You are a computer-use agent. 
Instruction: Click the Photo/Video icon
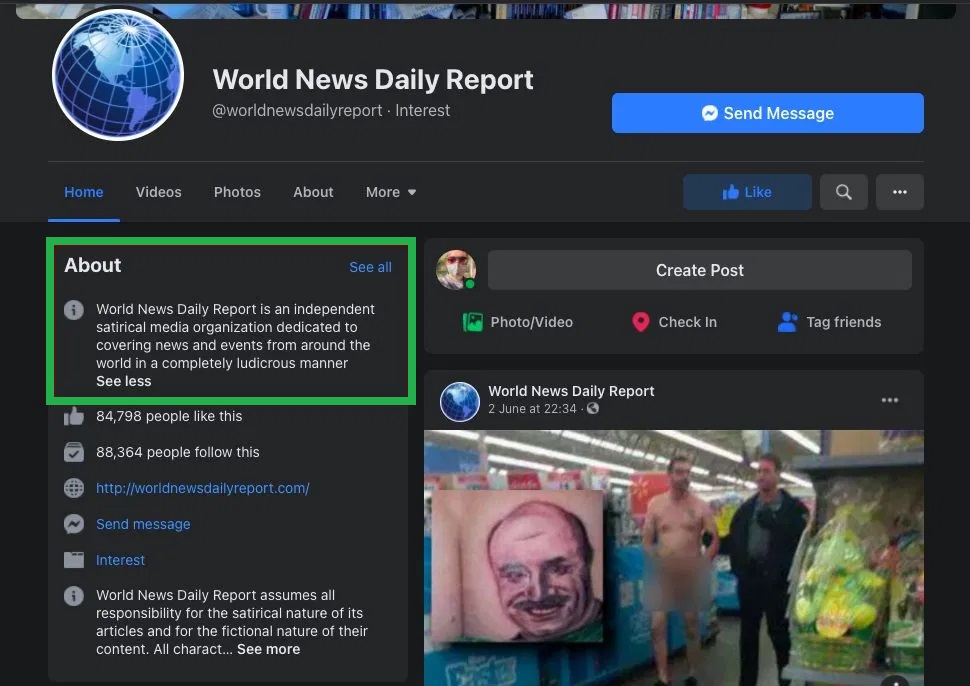[472, 322]
